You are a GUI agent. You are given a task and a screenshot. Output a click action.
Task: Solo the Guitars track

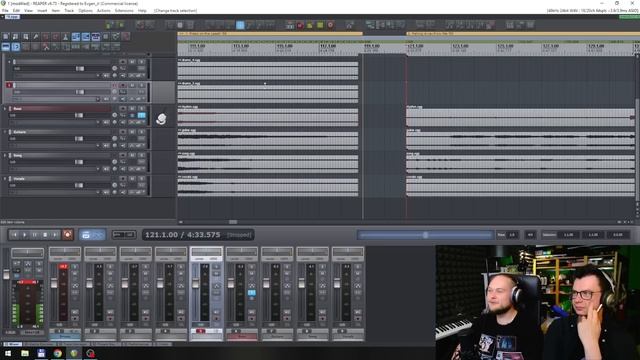141,132
